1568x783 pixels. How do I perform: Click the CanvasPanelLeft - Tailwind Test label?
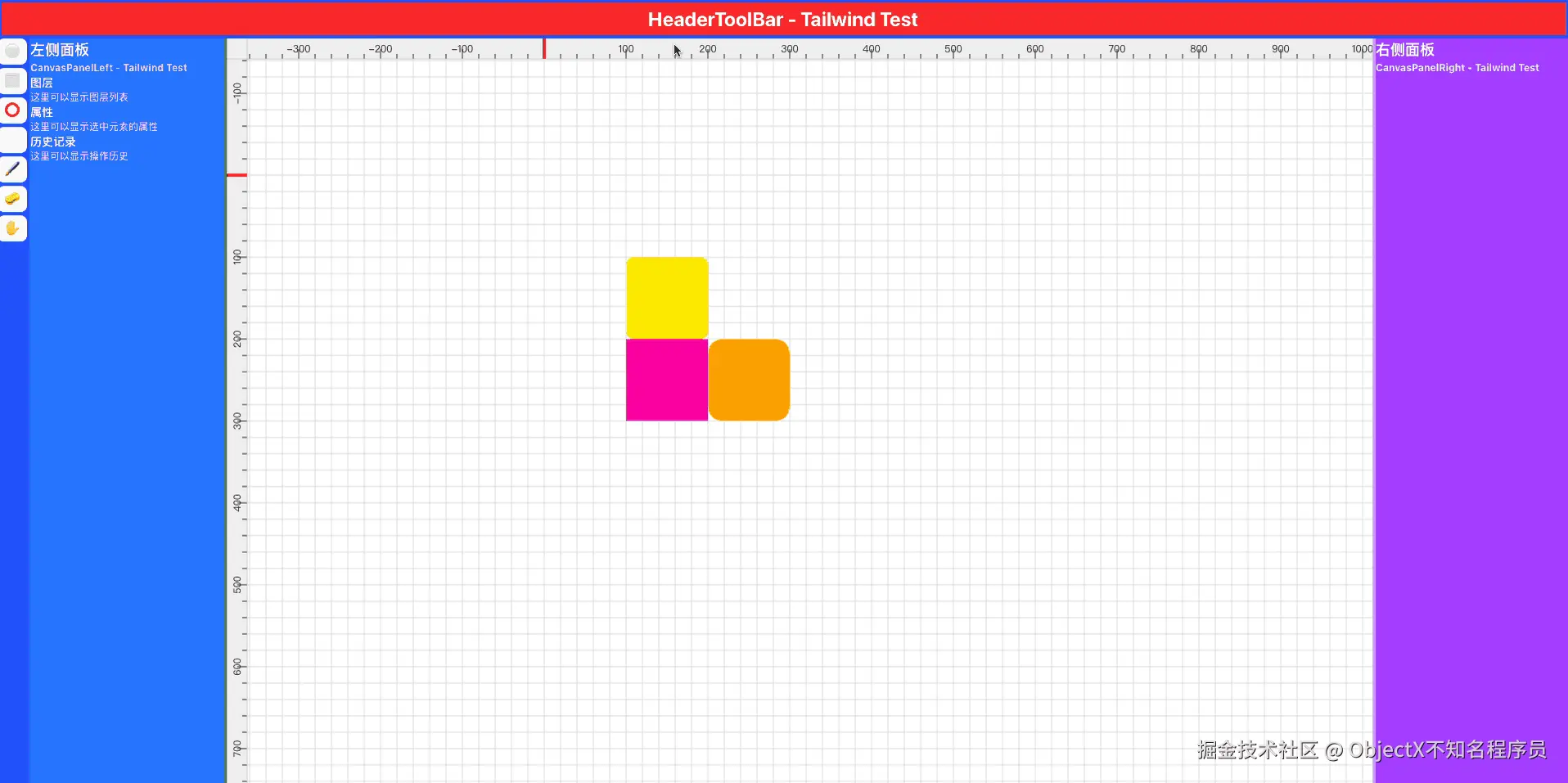point(108,67)
